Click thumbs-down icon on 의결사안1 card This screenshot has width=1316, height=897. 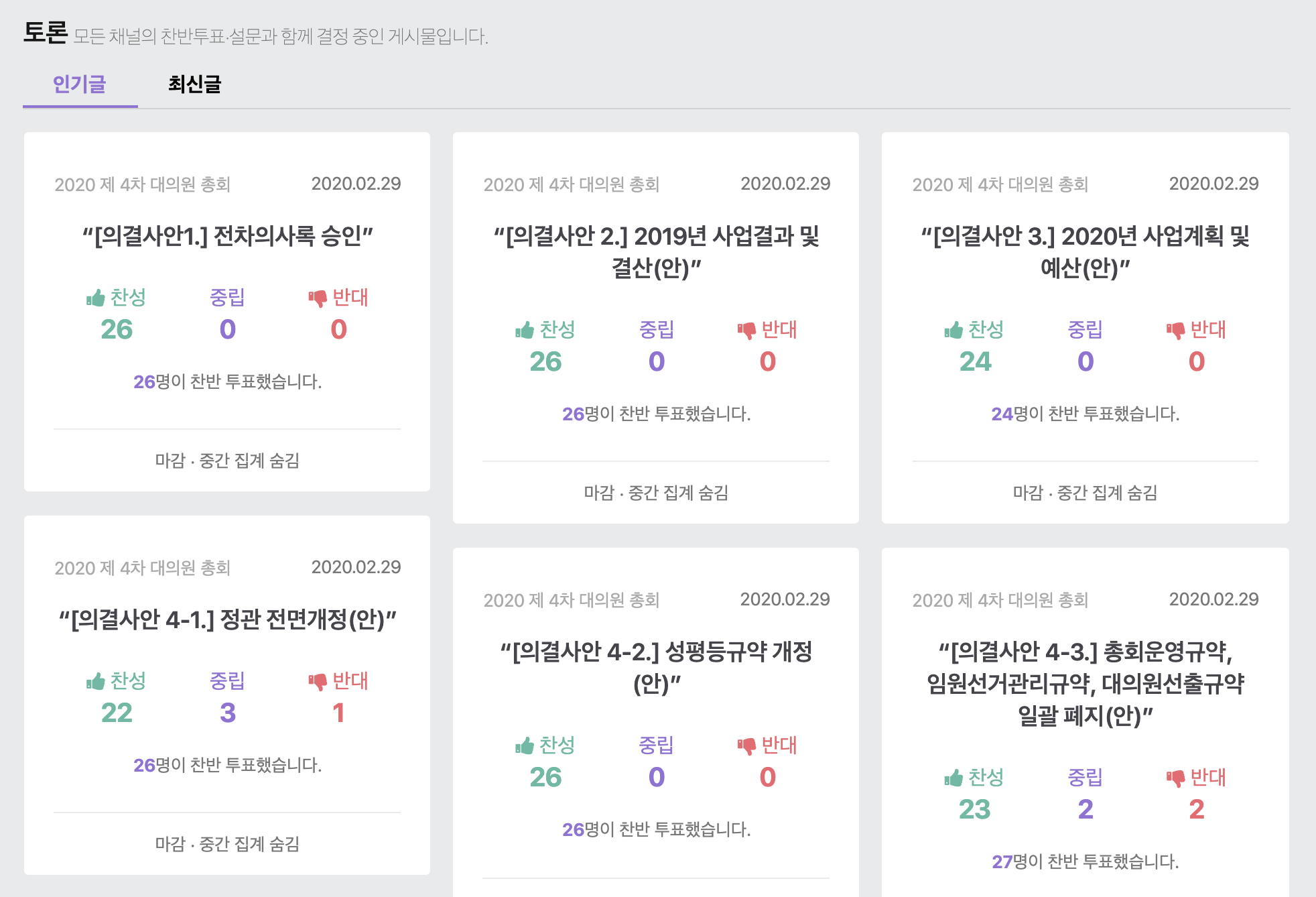[x=318, y=298]
